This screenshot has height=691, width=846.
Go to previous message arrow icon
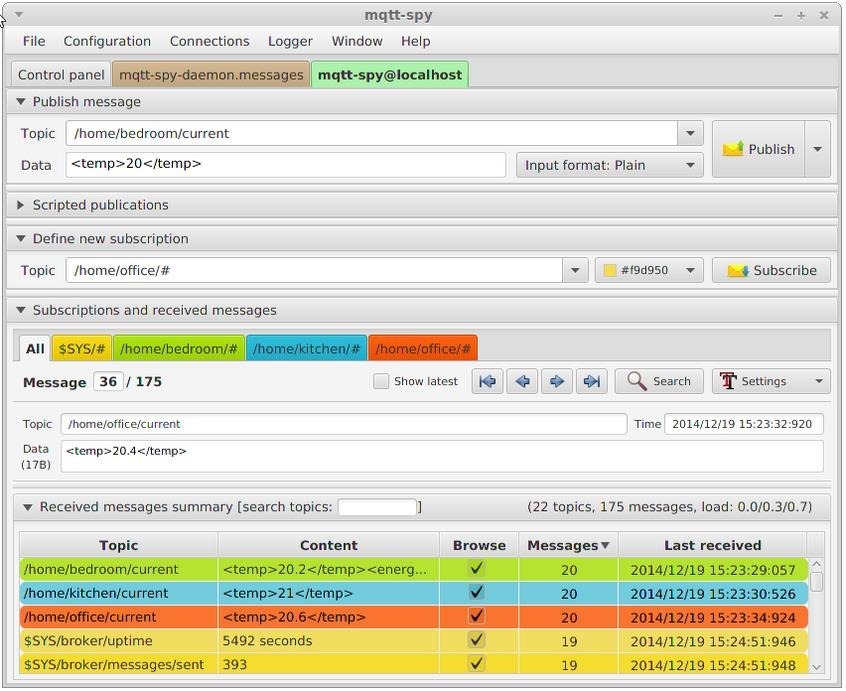click(522, 381)
